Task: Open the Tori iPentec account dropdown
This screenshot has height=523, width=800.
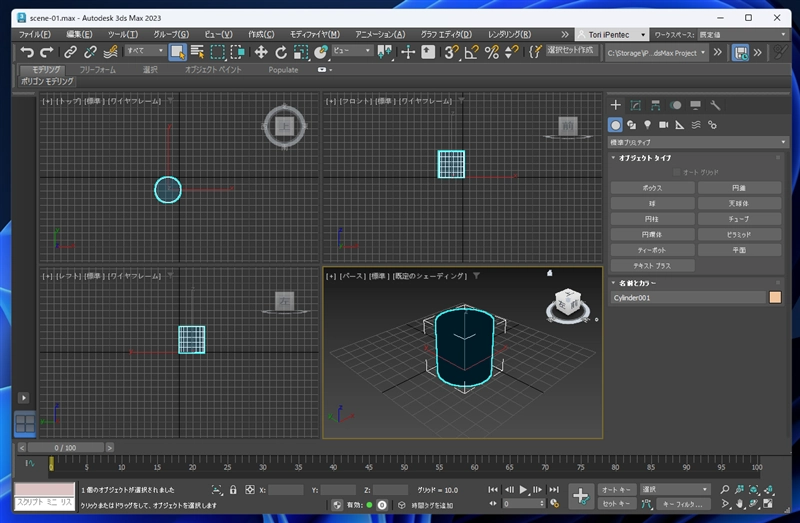Action: pos(612,35)
